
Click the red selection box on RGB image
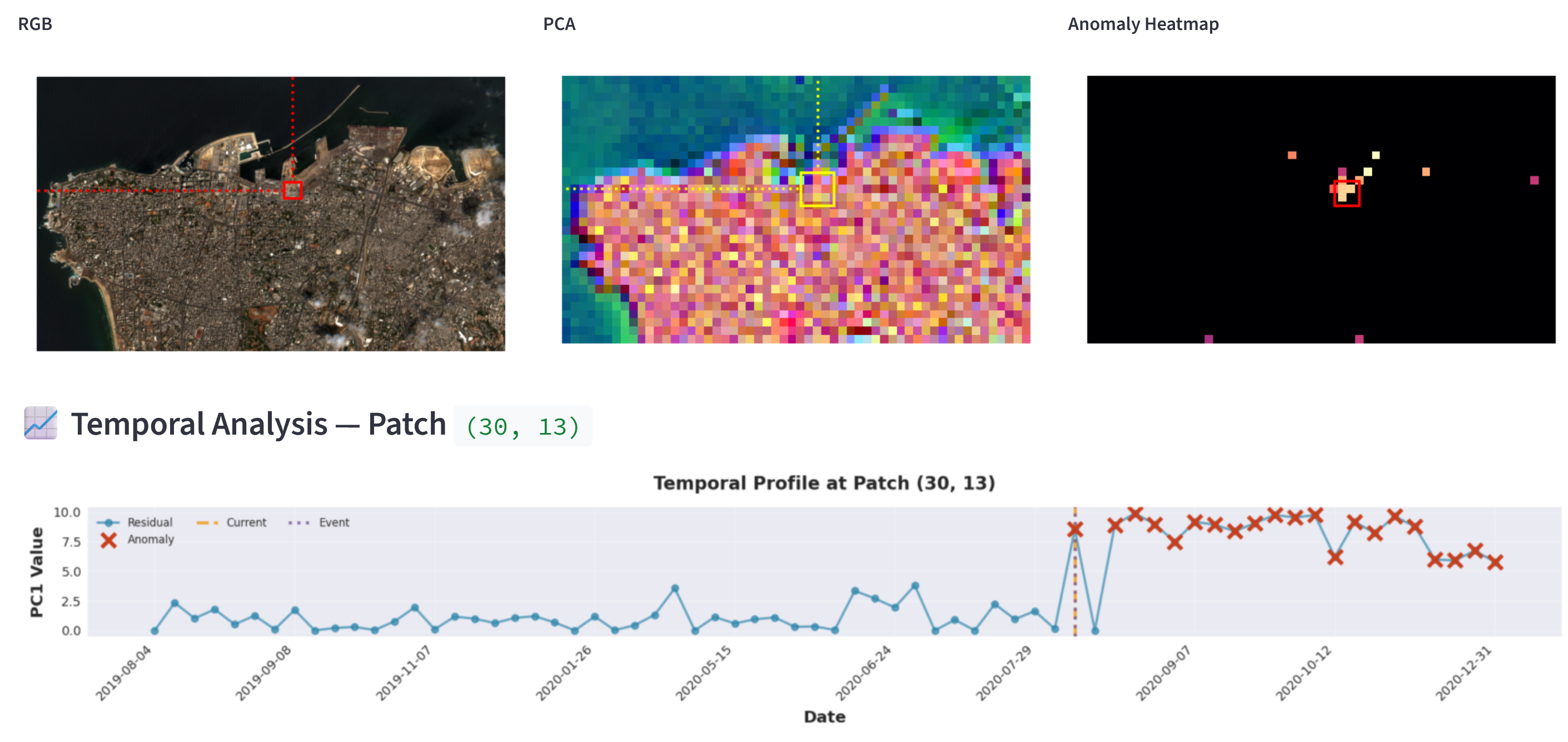[x=292, y=190]
